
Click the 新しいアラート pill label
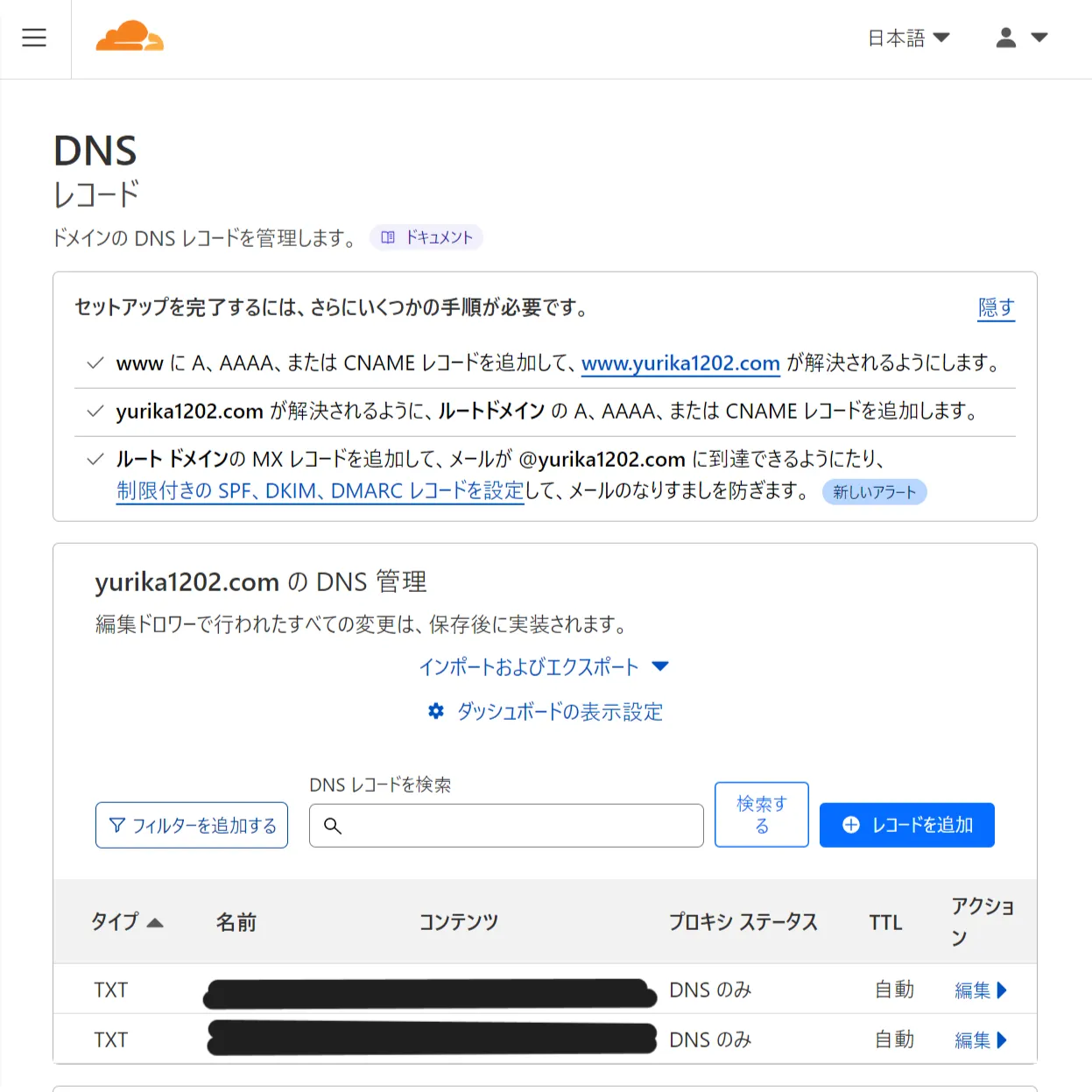click(x=874, y=491)
